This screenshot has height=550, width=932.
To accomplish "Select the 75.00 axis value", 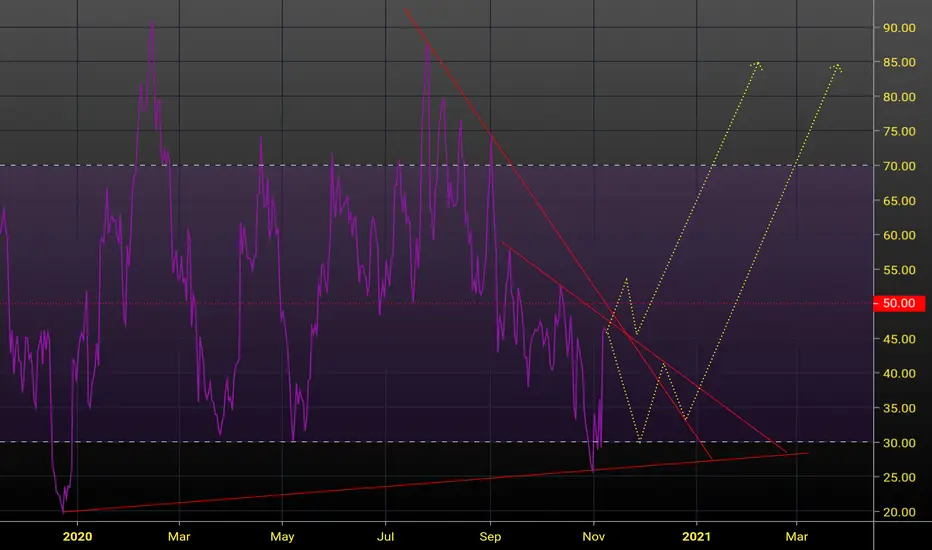I will click(899, 131).
